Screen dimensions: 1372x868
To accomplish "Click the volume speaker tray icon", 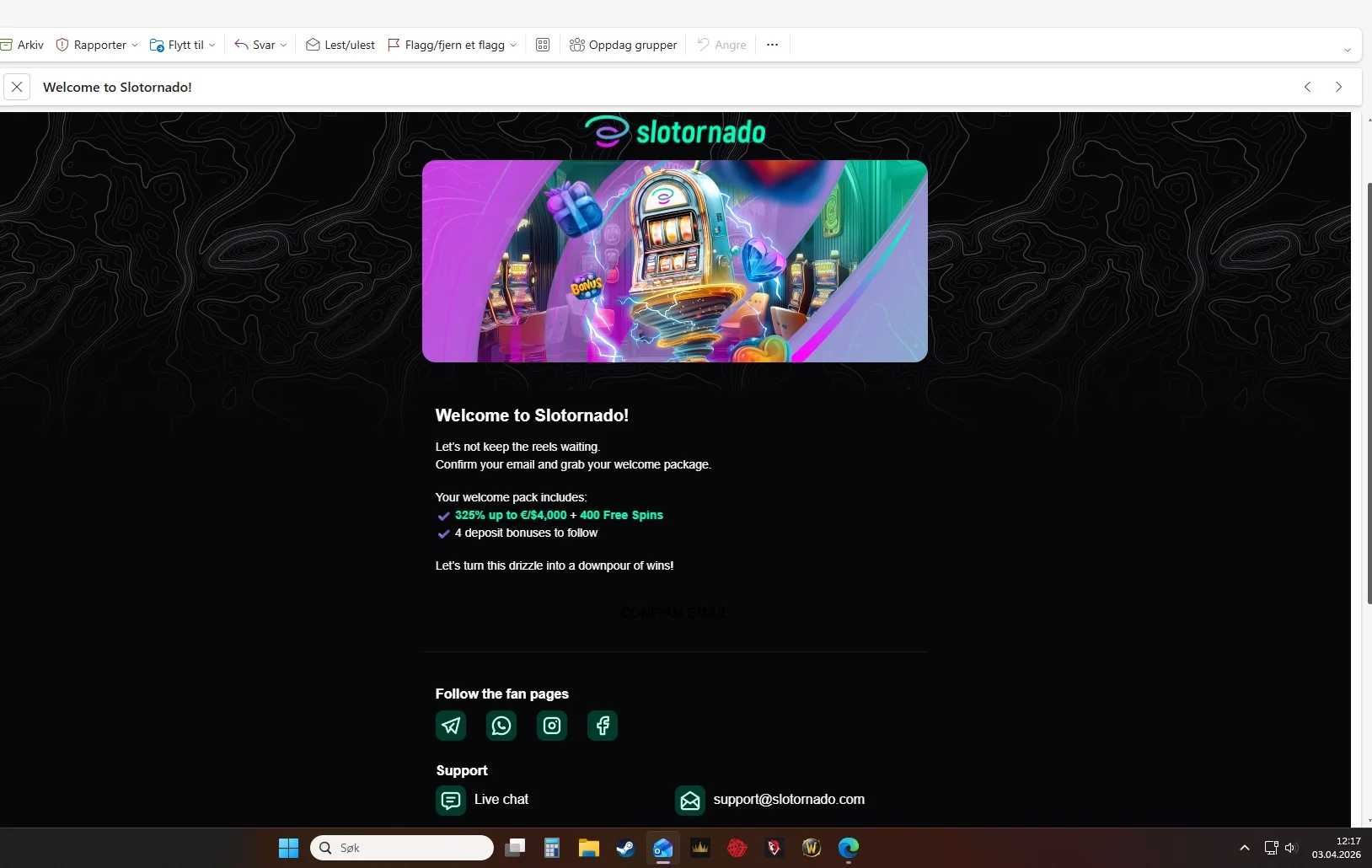I will point(1291,848).
